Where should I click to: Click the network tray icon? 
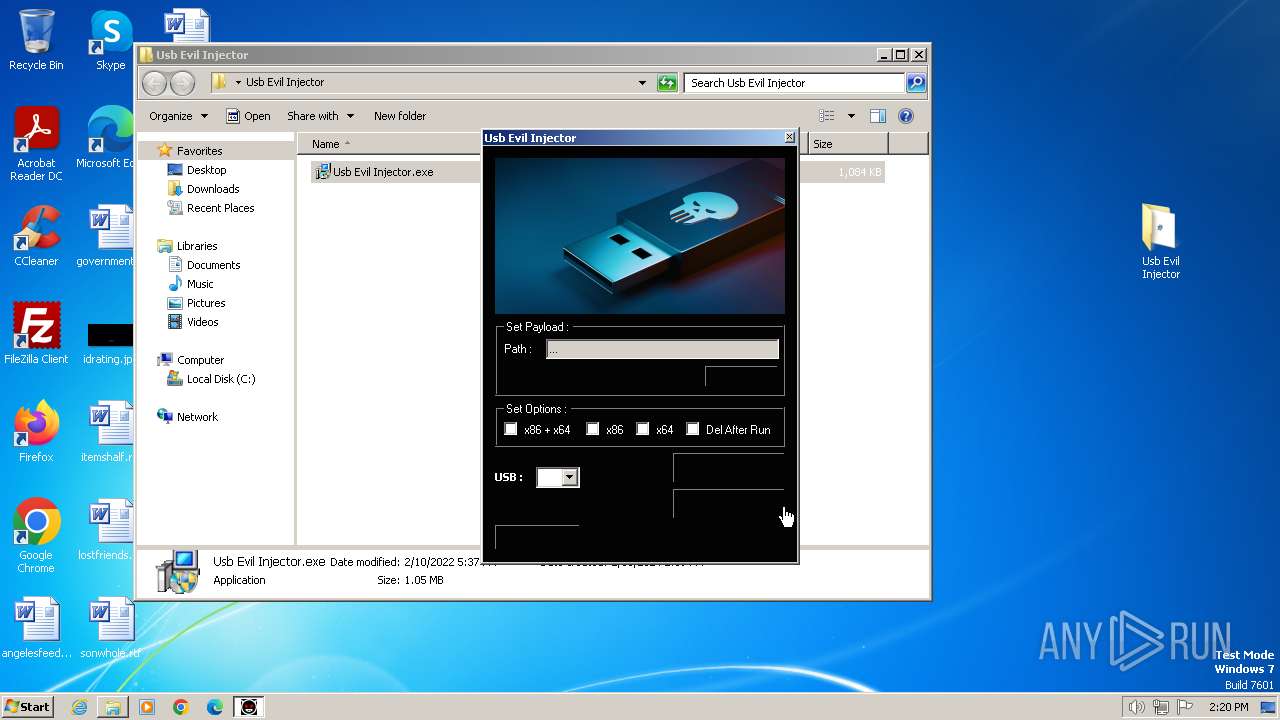tap(1161, 707)
